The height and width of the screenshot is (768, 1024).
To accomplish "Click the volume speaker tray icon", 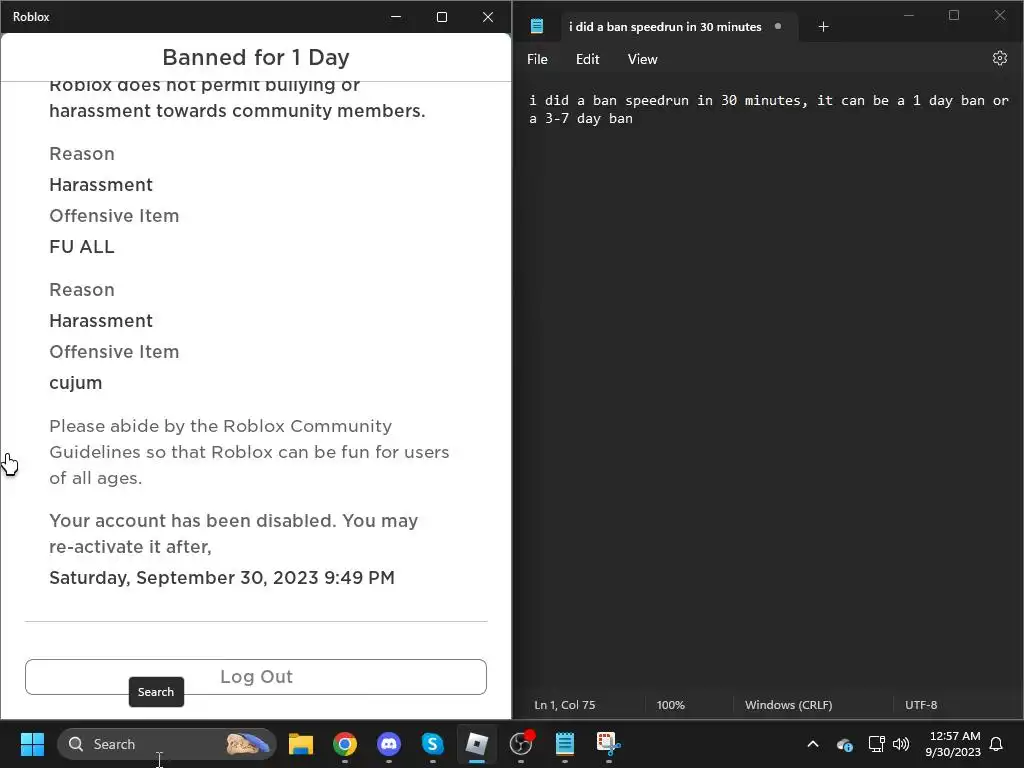I will click(x=901, y=744).
